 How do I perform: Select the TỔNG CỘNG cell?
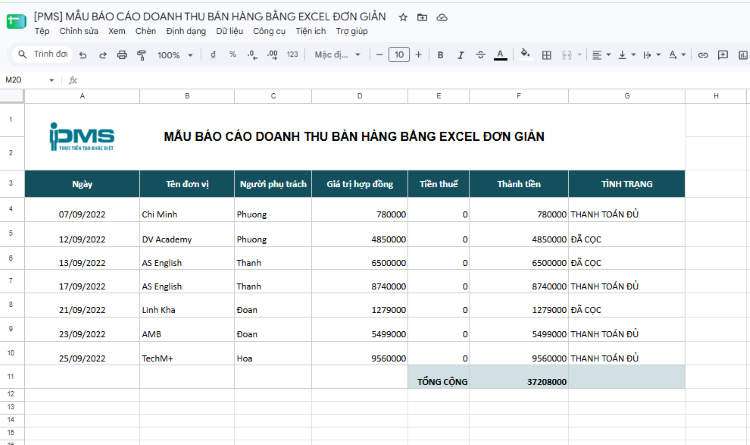439,377
